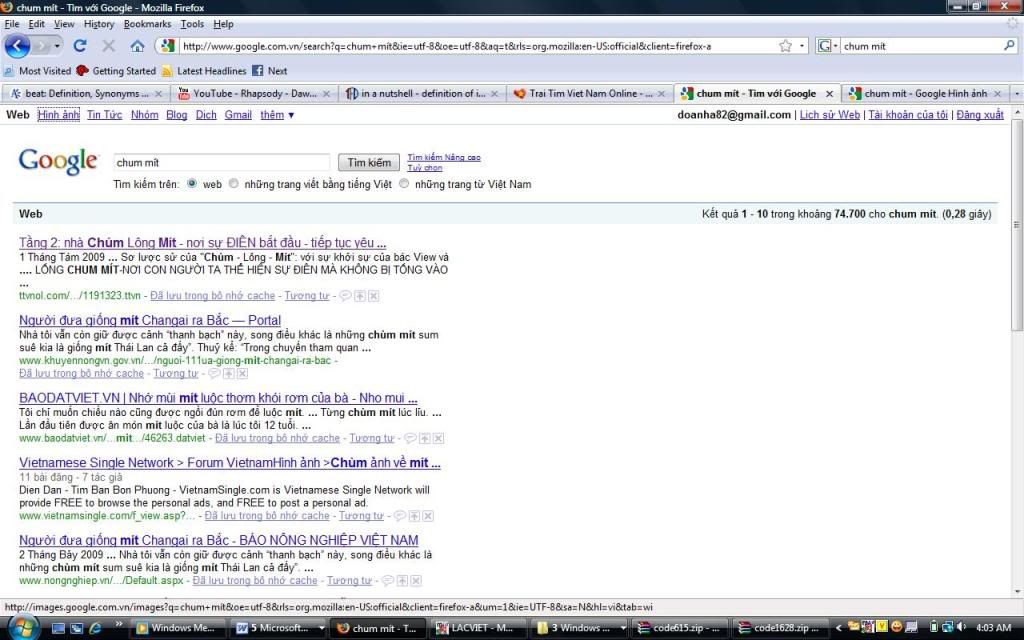Open 'Tìm kiếm Nâng cao' advanced search
This screenshot has width=1024, height=640.
444,157
